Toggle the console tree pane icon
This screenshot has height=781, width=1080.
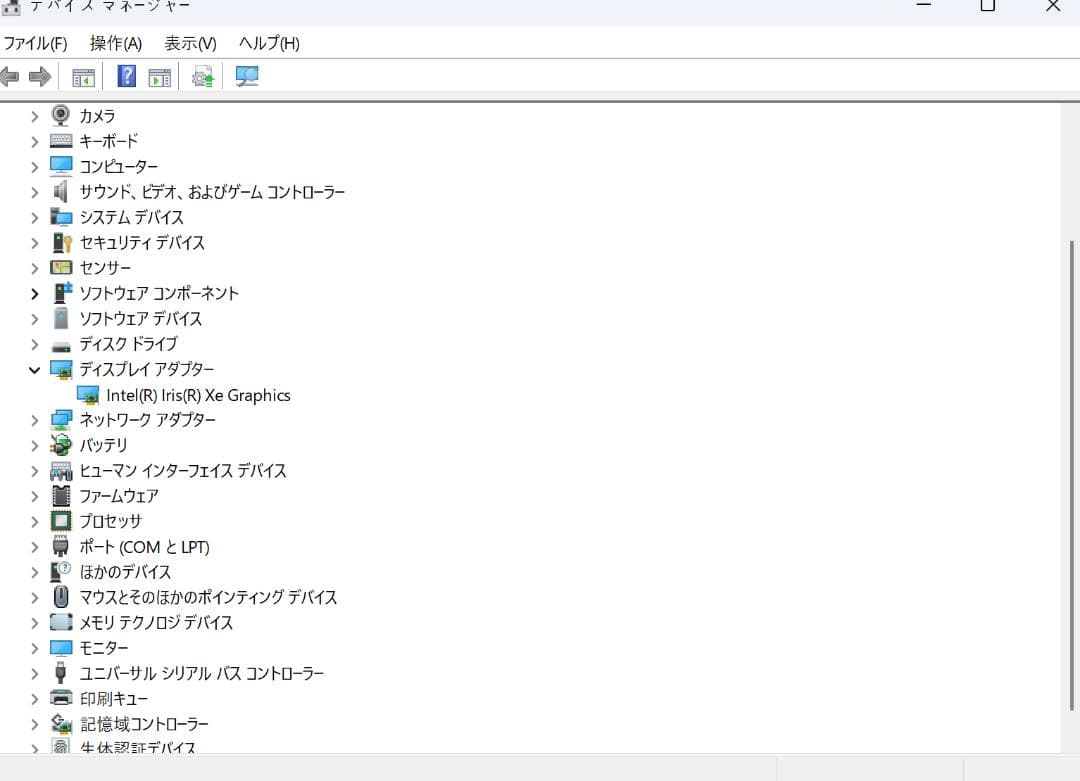[83, 76]
